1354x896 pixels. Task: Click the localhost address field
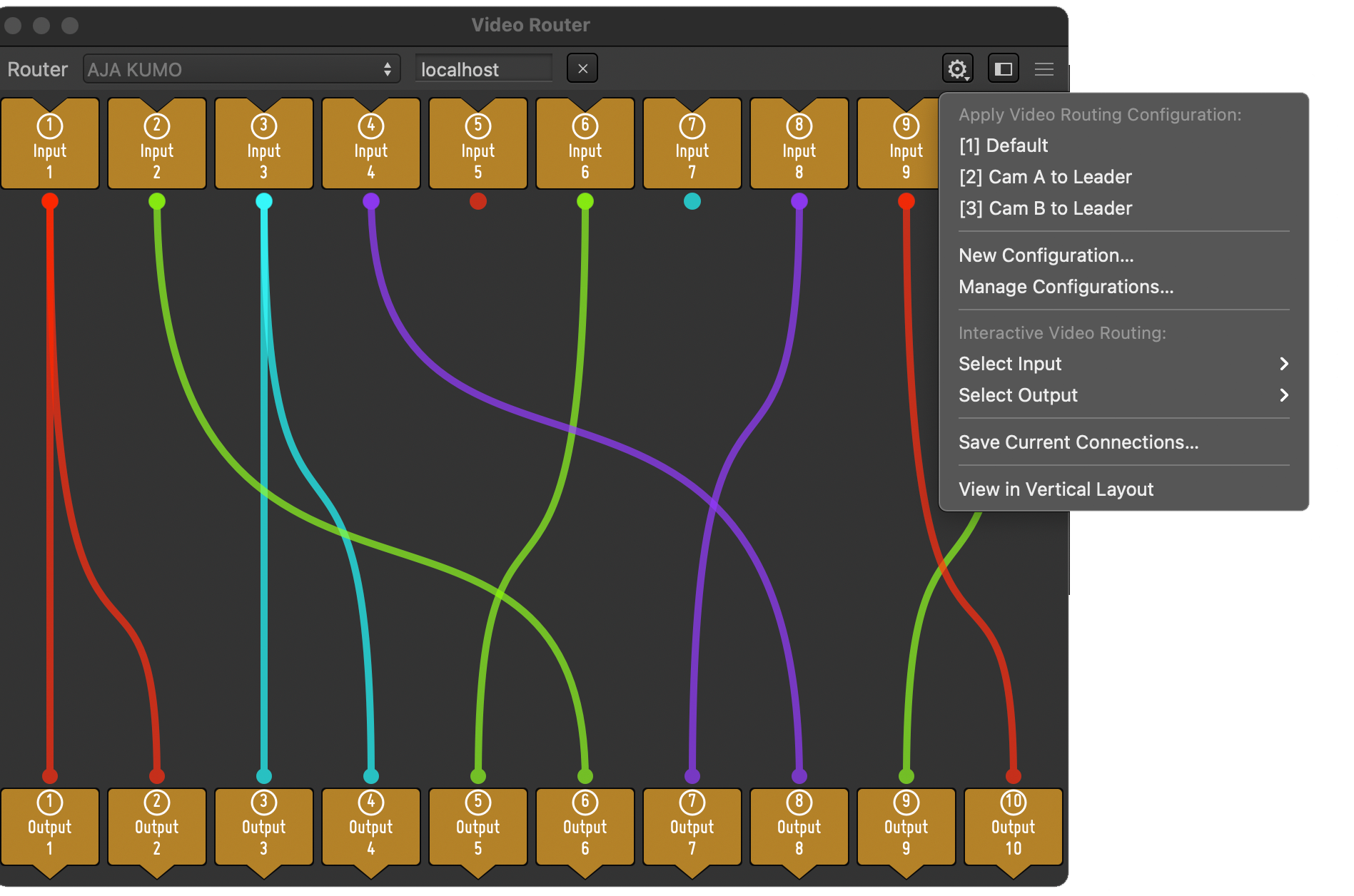pyautogui.click(x=483, y=69)
